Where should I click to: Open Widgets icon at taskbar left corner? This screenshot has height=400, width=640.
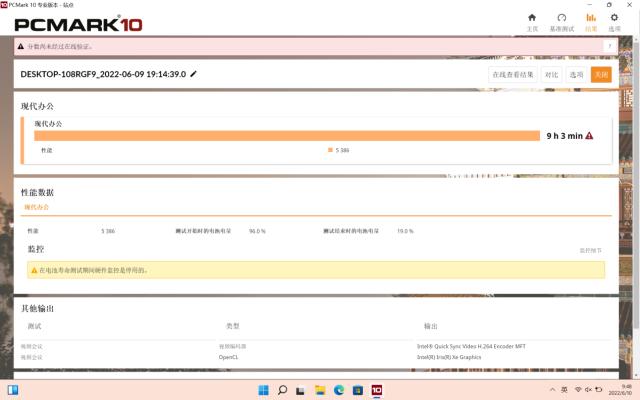(x=13, y=390)
